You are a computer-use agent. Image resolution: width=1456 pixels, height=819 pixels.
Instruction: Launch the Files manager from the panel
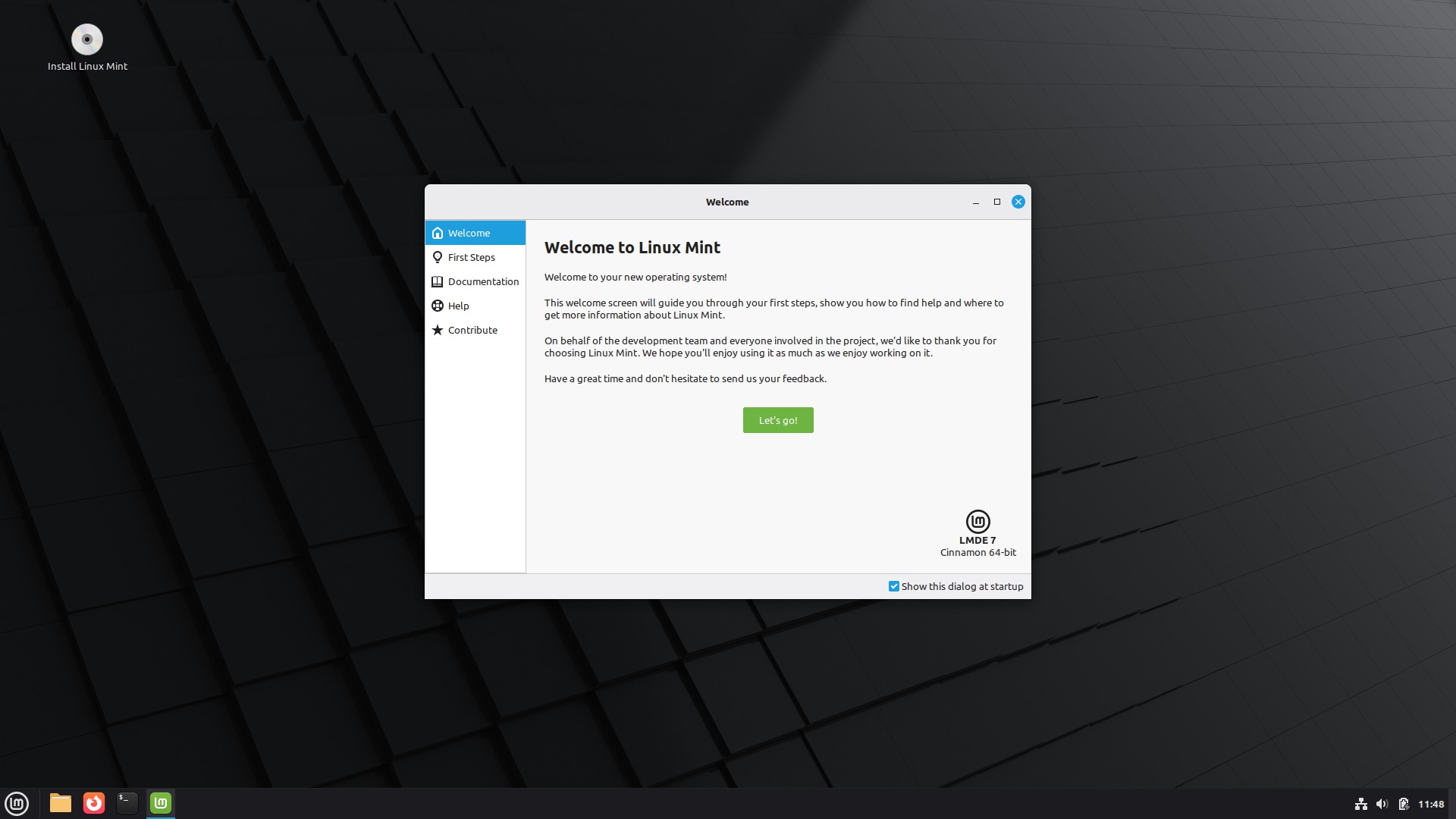[61, 803]
